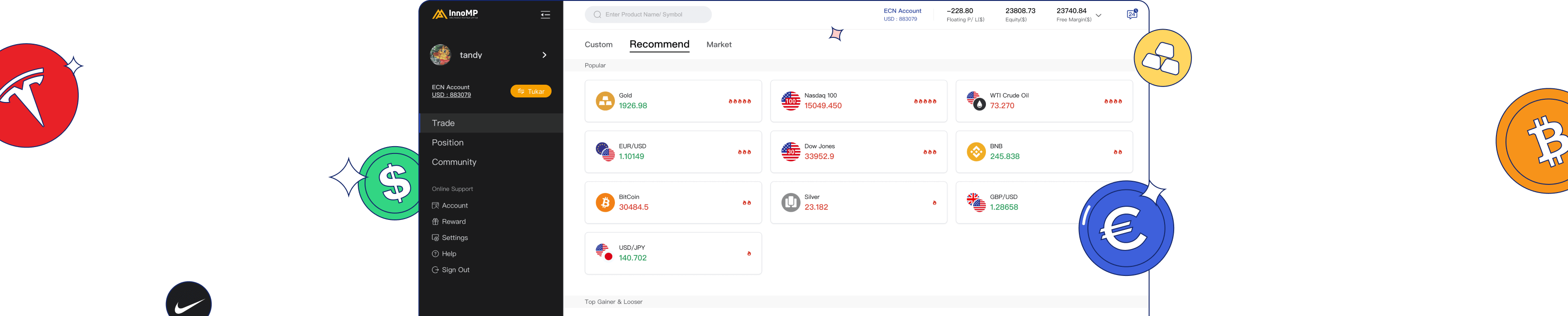The image size is (1568, 316).
Task: Open the Reward section
Action: pyautogui.click(x=453, y=221)
